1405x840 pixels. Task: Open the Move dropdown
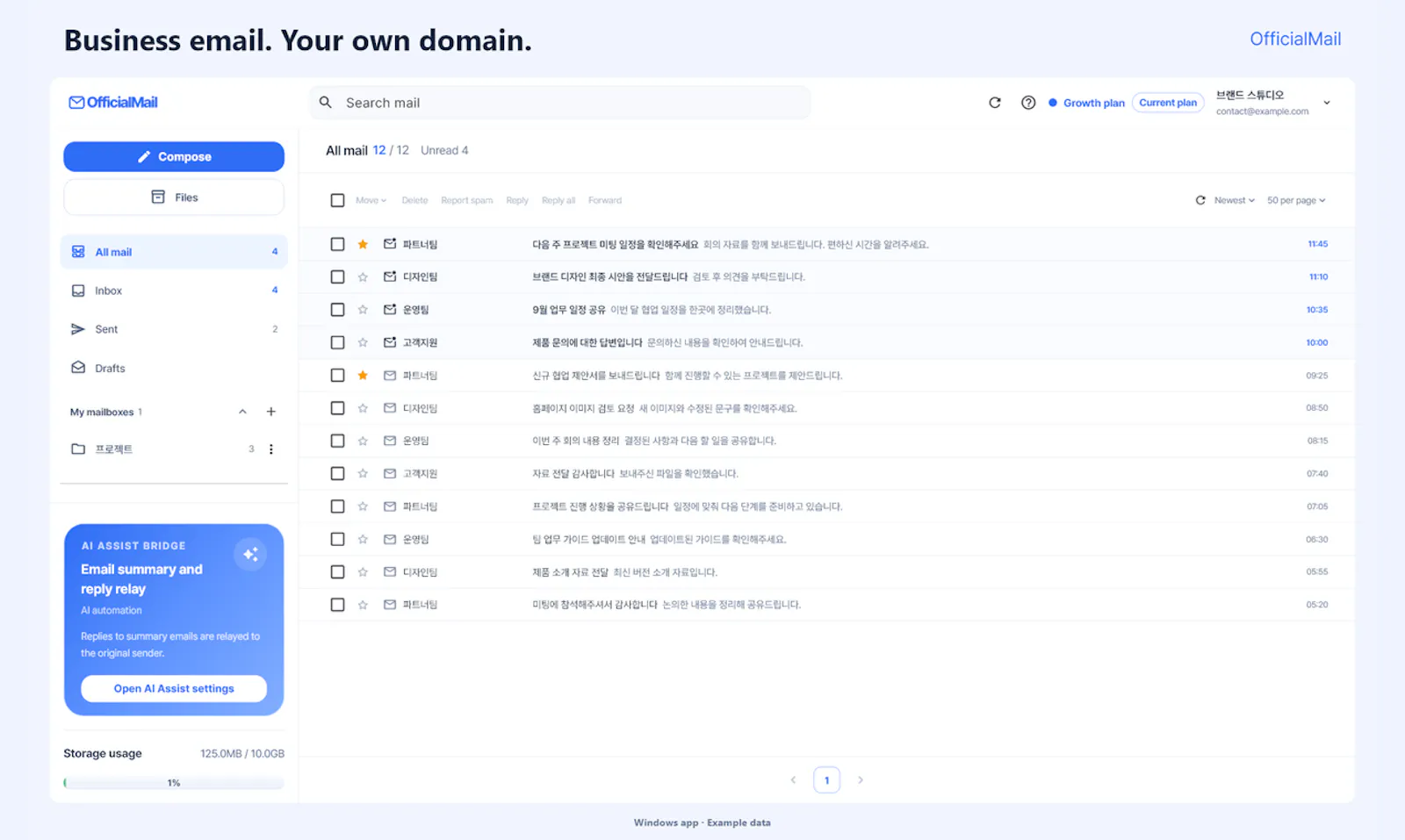click(x=371, y=200)
